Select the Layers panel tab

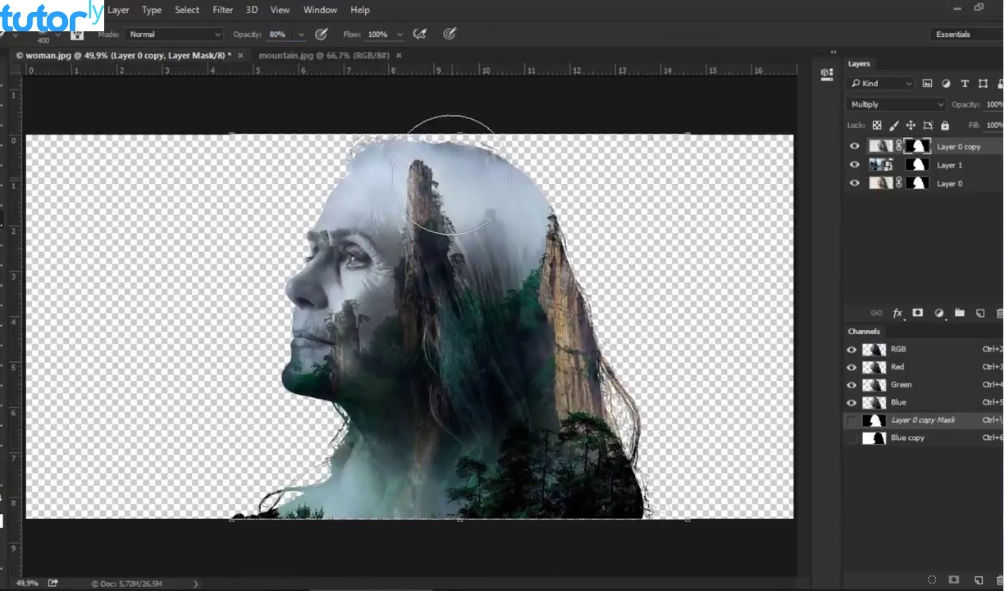[x=859, y=64]
